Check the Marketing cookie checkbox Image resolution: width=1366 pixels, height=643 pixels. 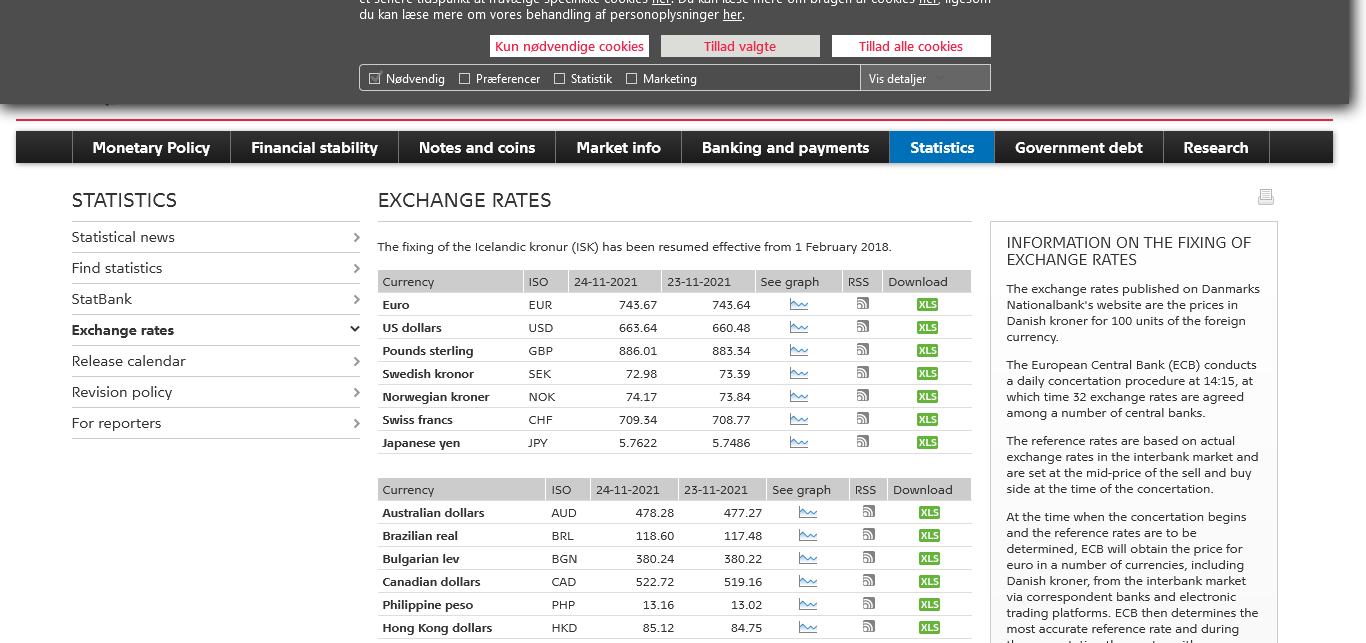pyautogui.click(x=632, y=79)
